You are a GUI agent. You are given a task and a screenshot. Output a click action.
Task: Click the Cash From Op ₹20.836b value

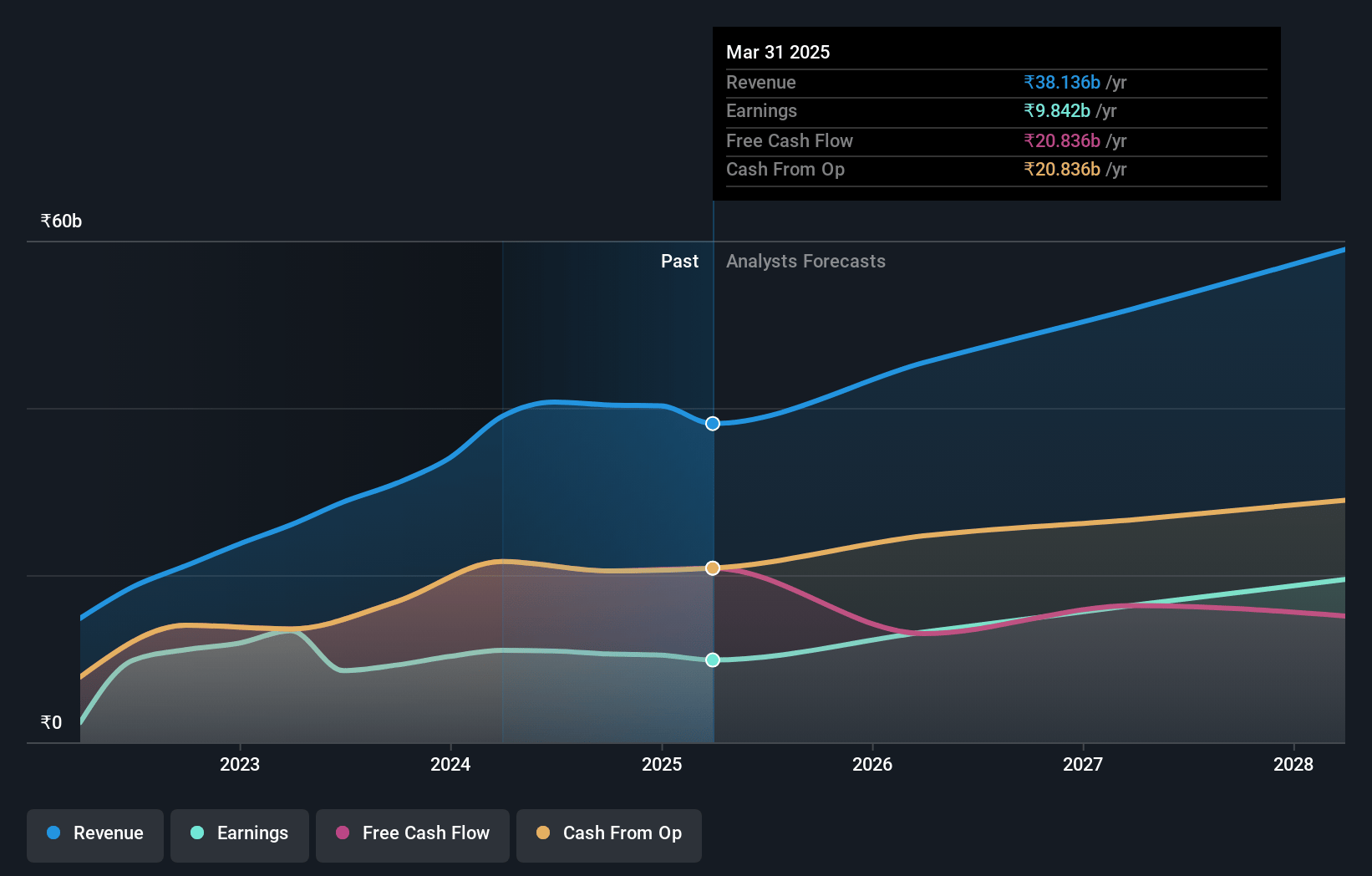pyautogui.click(x=1062, y=169)
